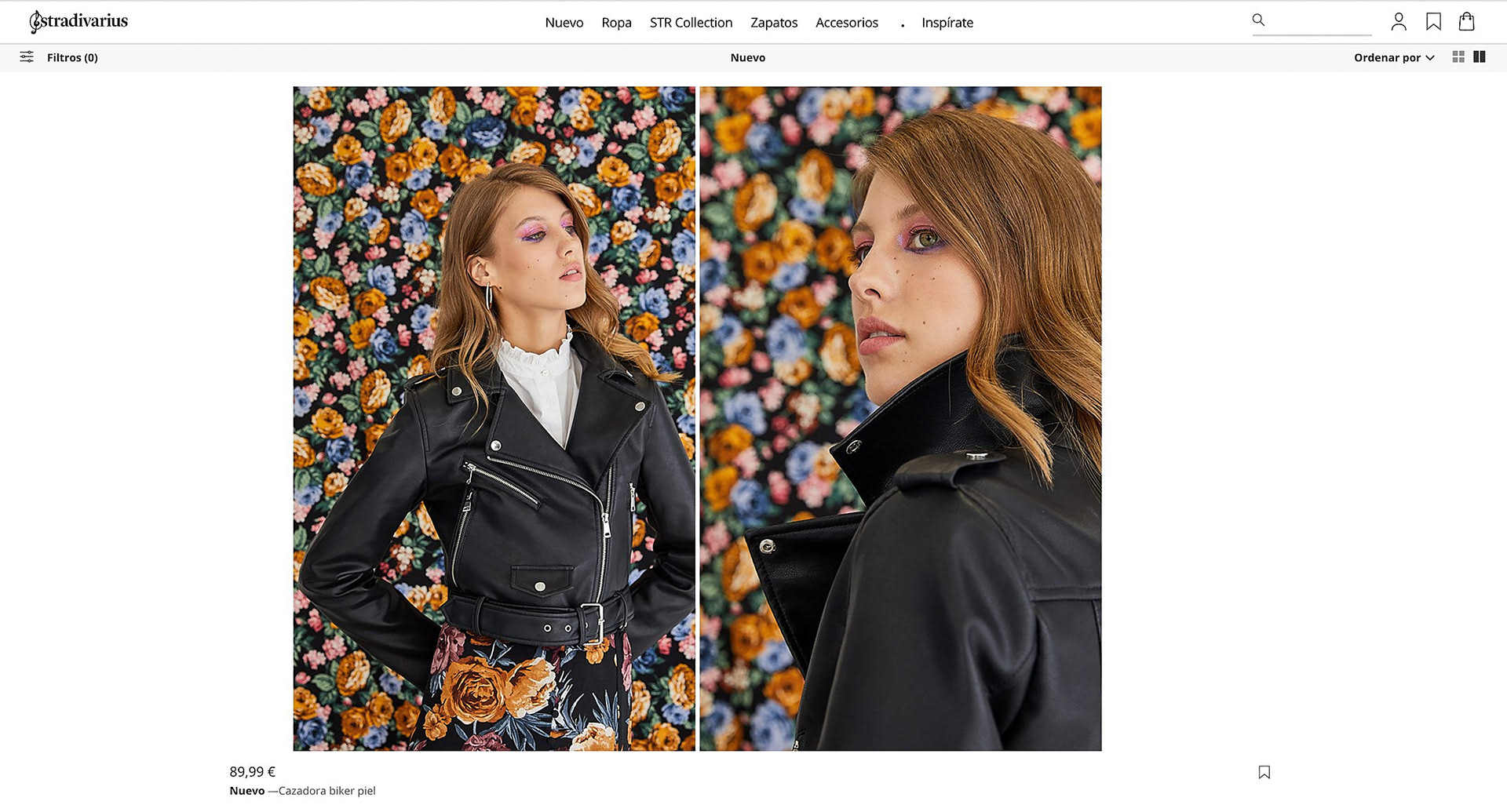1507x812 pixels.
Task: Open the Filtros (0) panel
Action: [72, 58]
